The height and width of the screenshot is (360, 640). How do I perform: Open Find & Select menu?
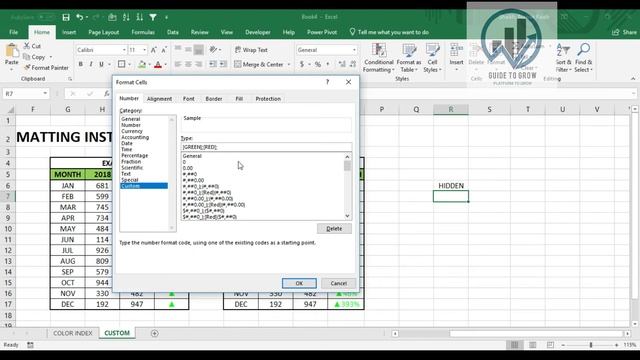pyautogui.click(x=583, y=58)
